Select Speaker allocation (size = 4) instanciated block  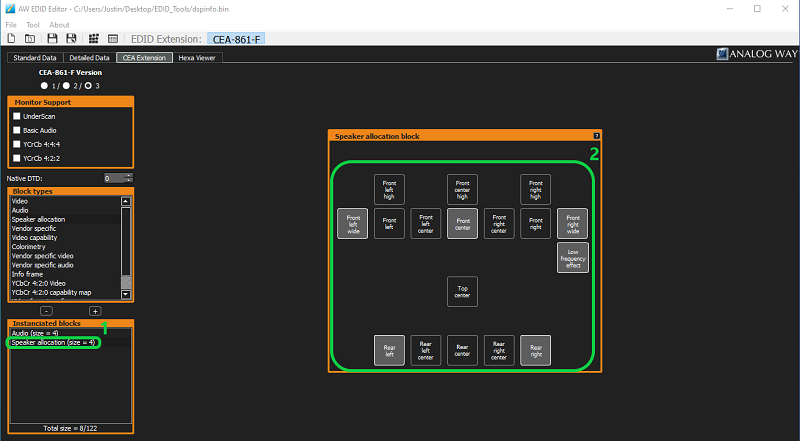[x=70, y=342]
